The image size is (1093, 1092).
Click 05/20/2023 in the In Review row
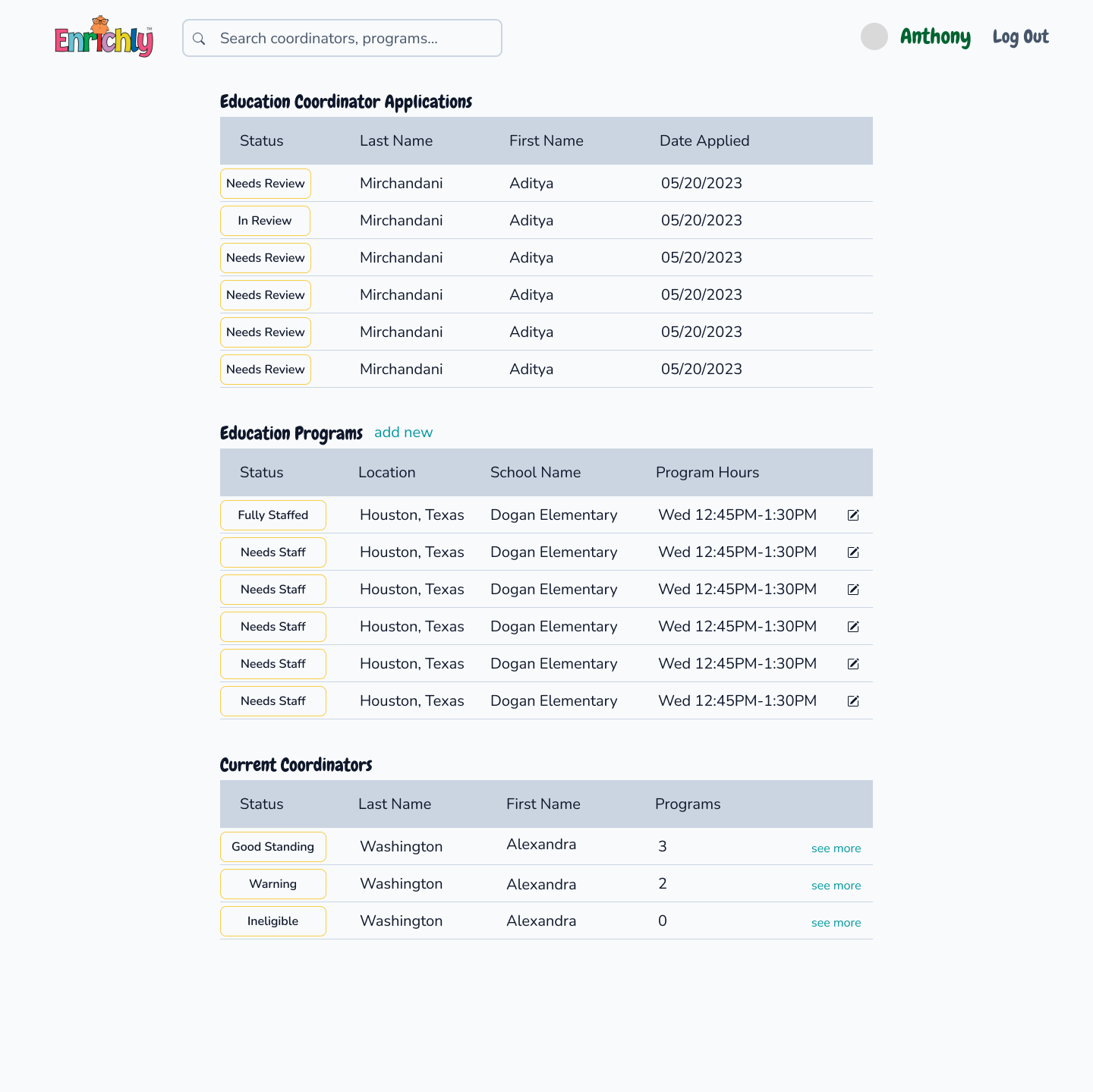(x=701, y=220)
